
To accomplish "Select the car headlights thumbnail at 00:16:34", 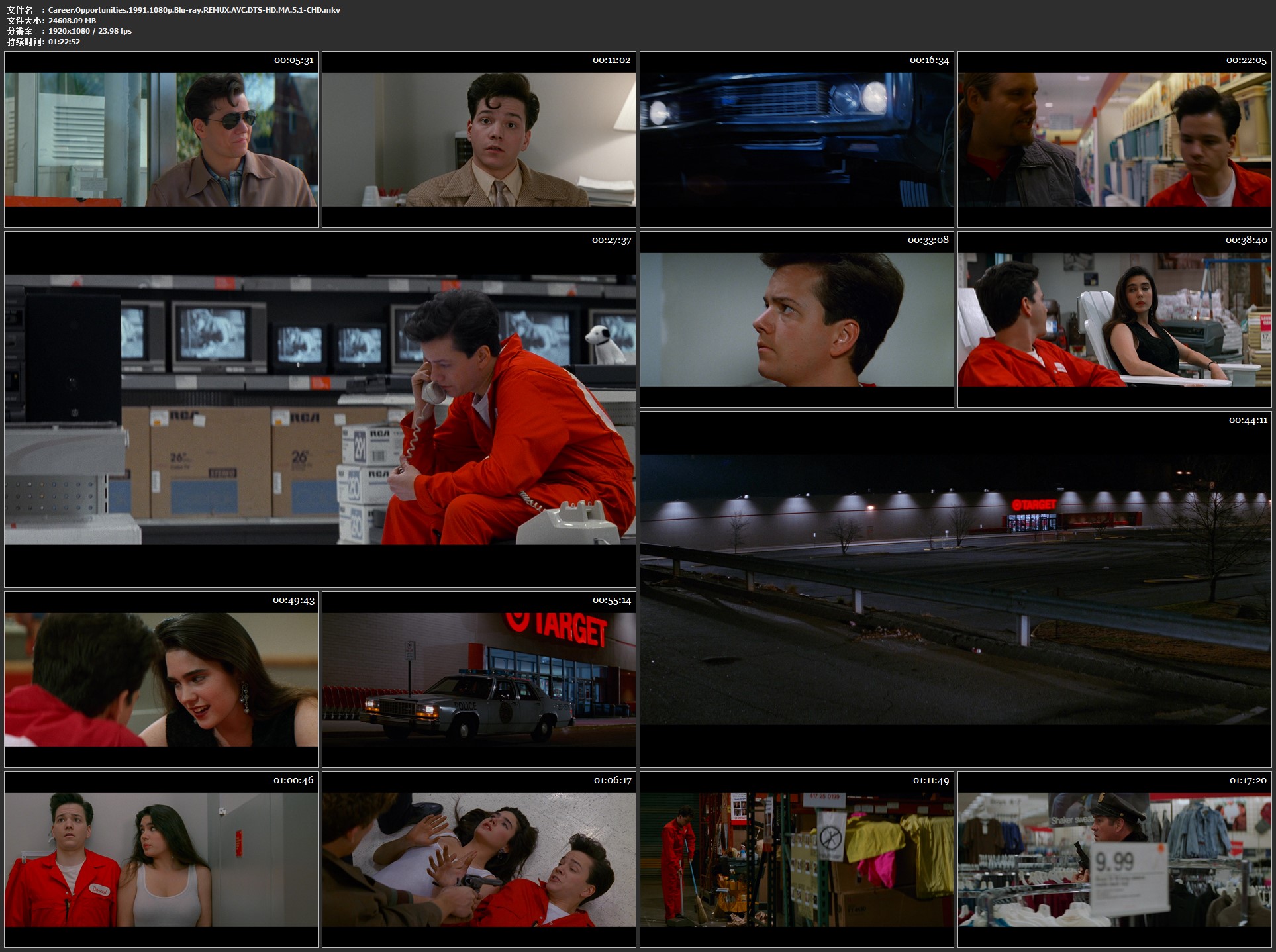I will click(x=797, y=140).
